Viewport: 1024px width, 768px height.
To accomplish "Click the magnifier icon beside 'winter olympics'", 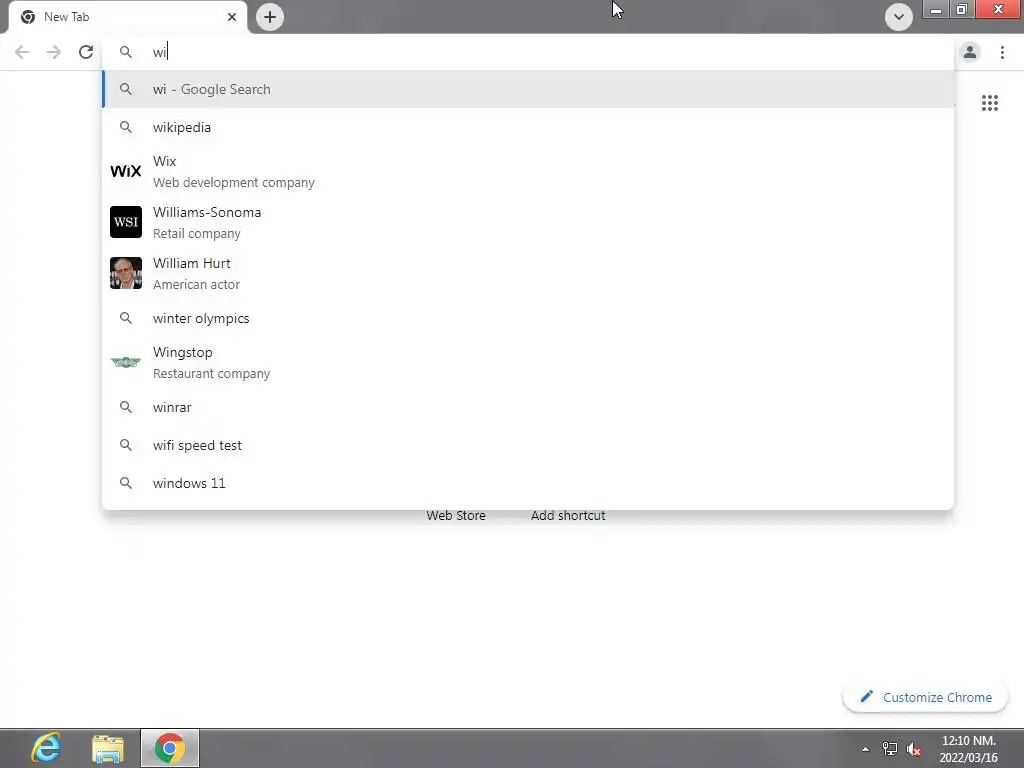I will [125, 317].
